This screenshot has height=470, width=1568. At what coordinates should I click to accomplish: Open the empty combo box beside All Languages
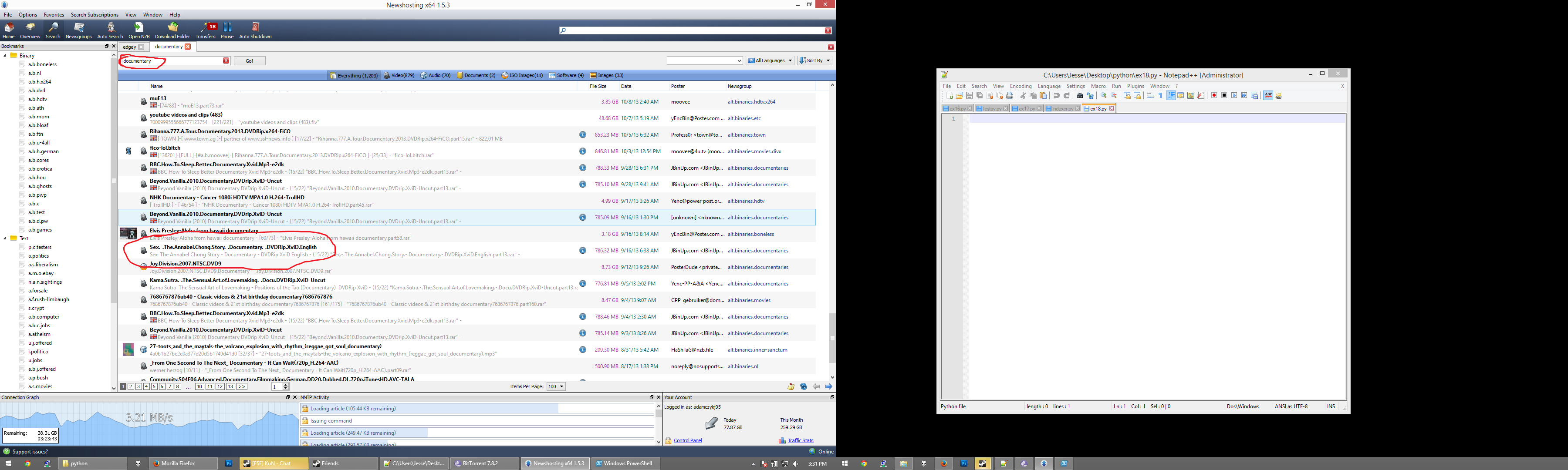(x=705, y=61)
